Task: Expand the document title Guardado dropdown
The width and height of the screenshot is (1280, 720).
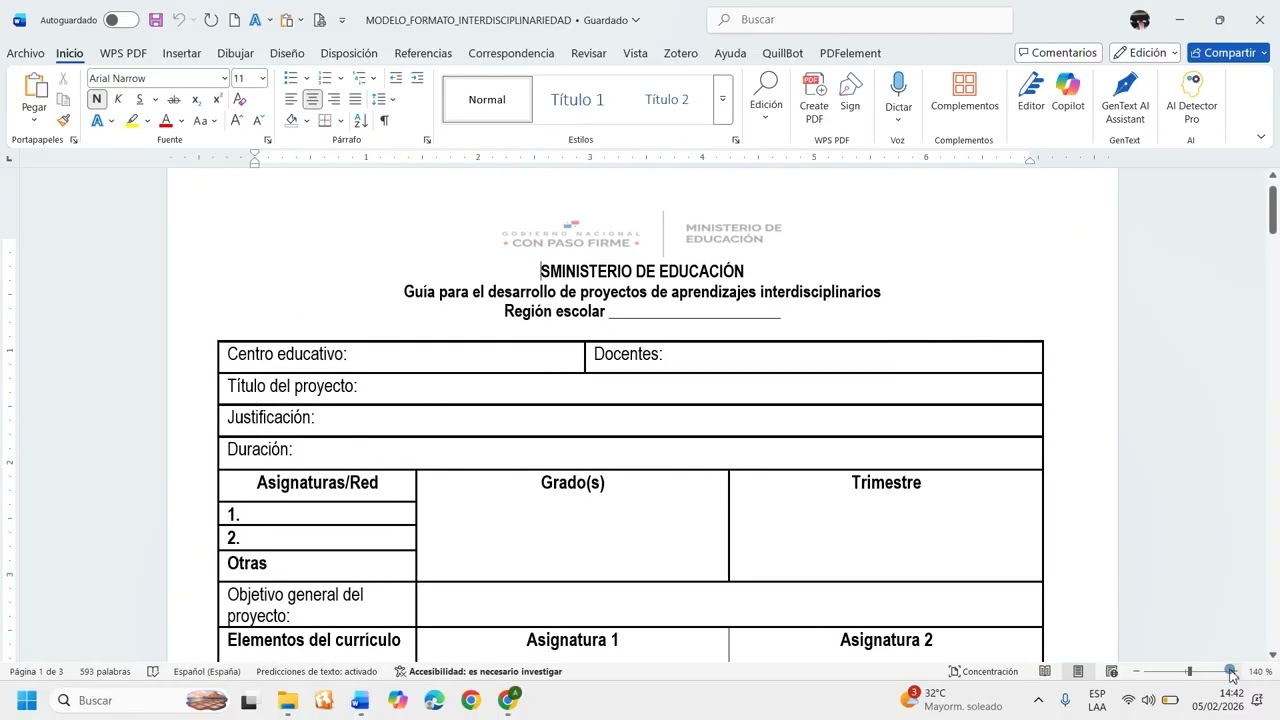Action: 636,20
